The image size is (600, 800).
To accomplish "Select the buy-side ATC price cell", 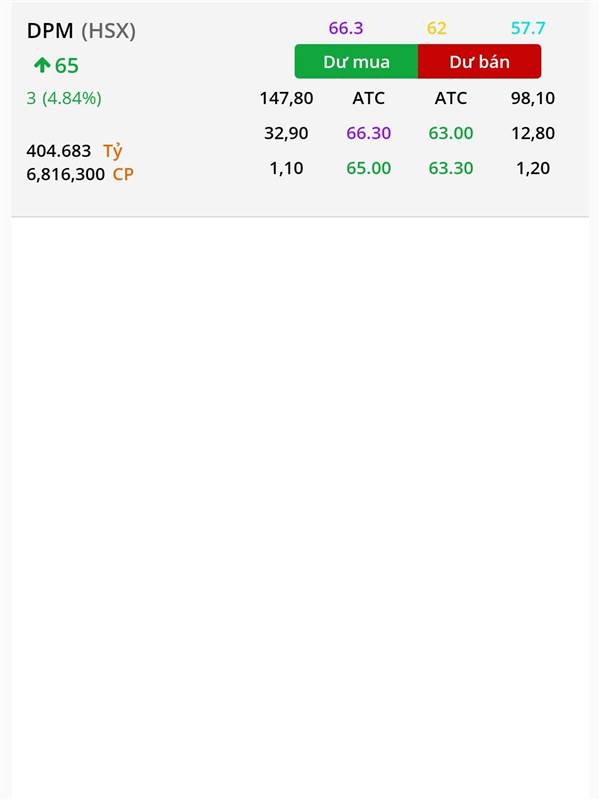I will pos(368,98).
